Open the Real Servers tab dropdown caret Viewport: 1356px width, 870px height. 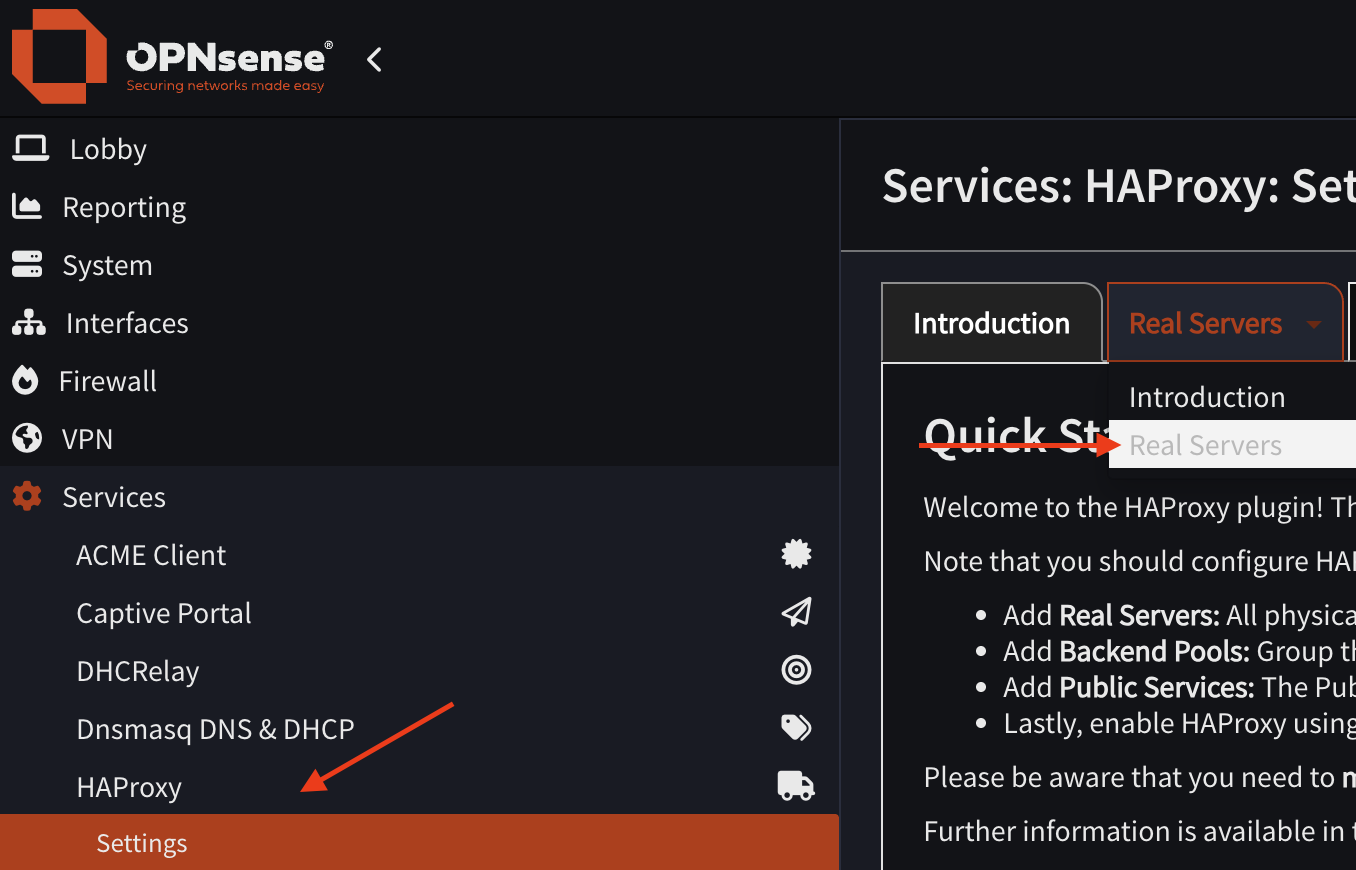point(1314,323)
